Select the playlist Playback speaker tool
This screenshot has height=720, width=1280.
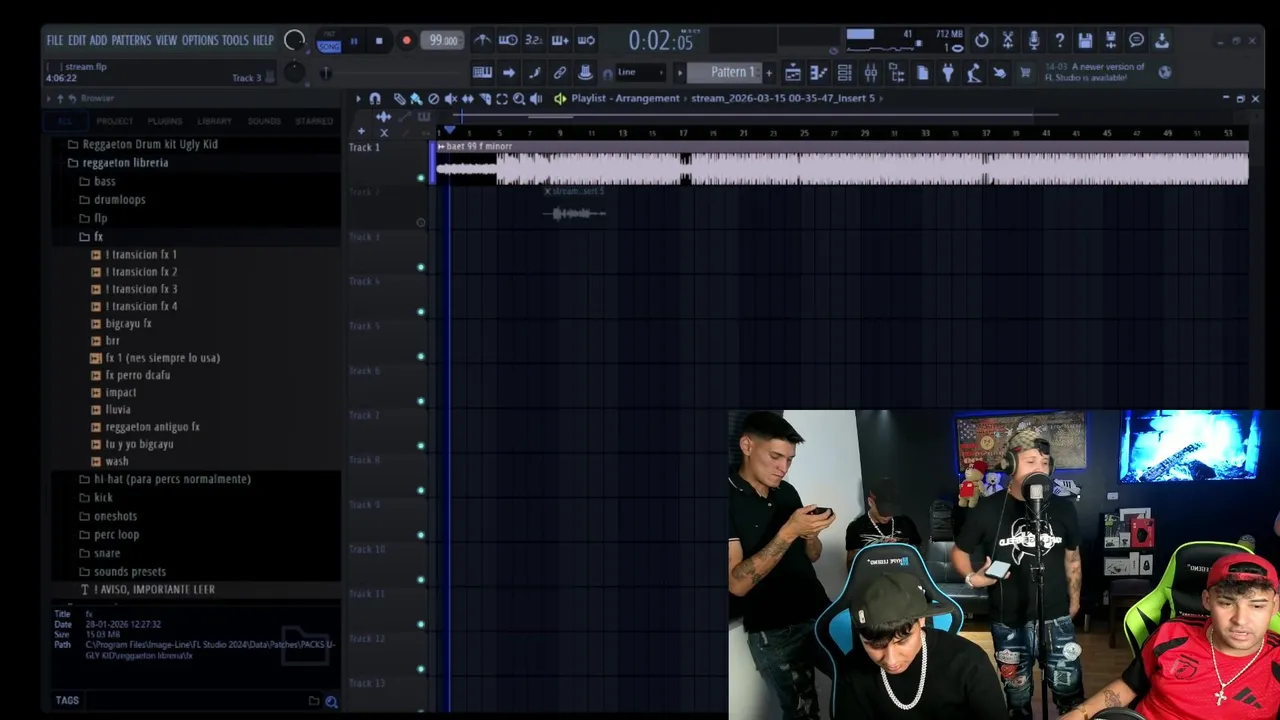536,98
